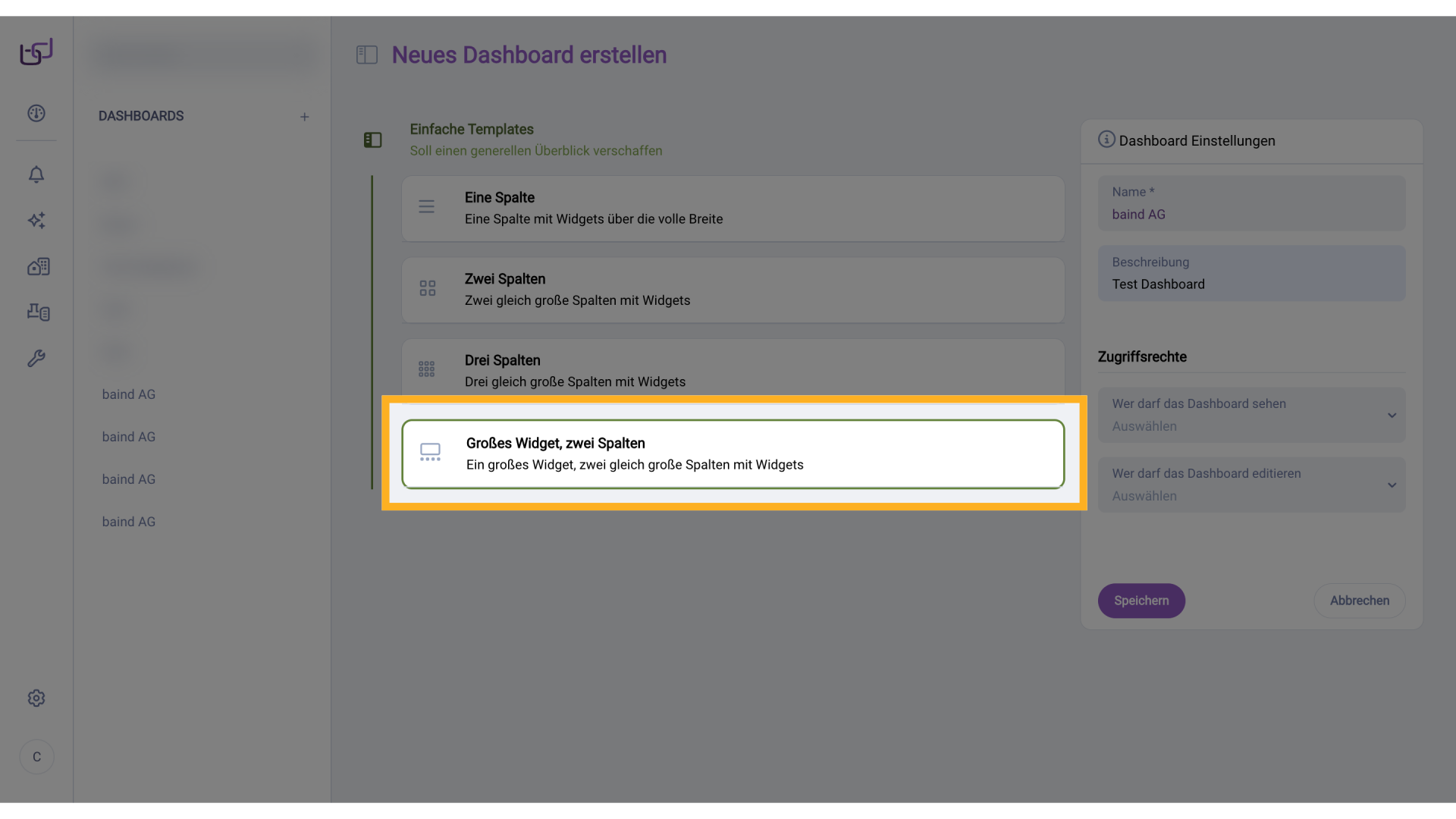This screenshot has width=1456, height=819.
Task: Click the Abbrechen button
Action: tap(1359, 601)
